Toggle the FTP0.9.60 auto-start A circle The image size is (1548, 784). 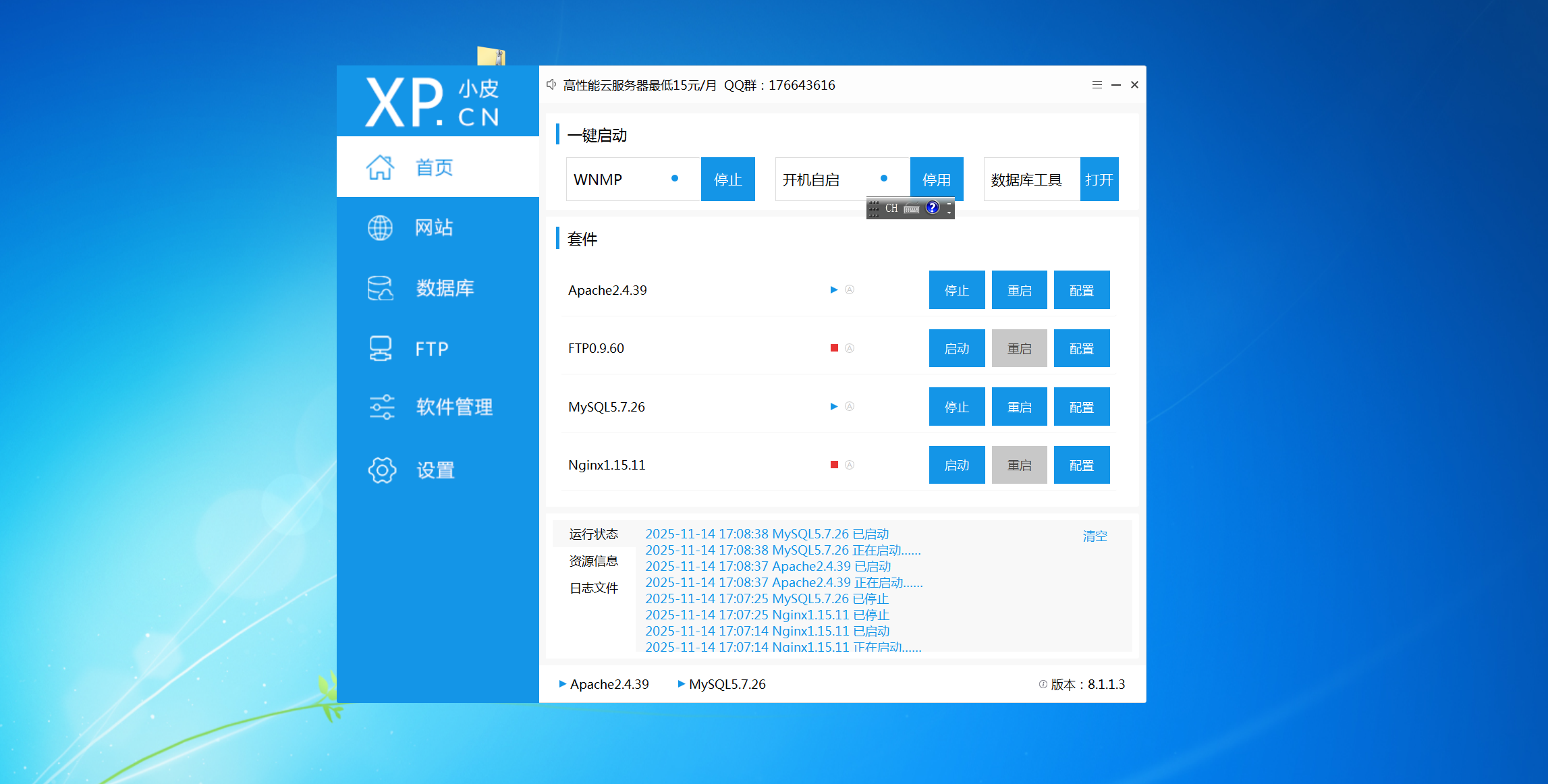pyautogui.click(x=850, y=348)
